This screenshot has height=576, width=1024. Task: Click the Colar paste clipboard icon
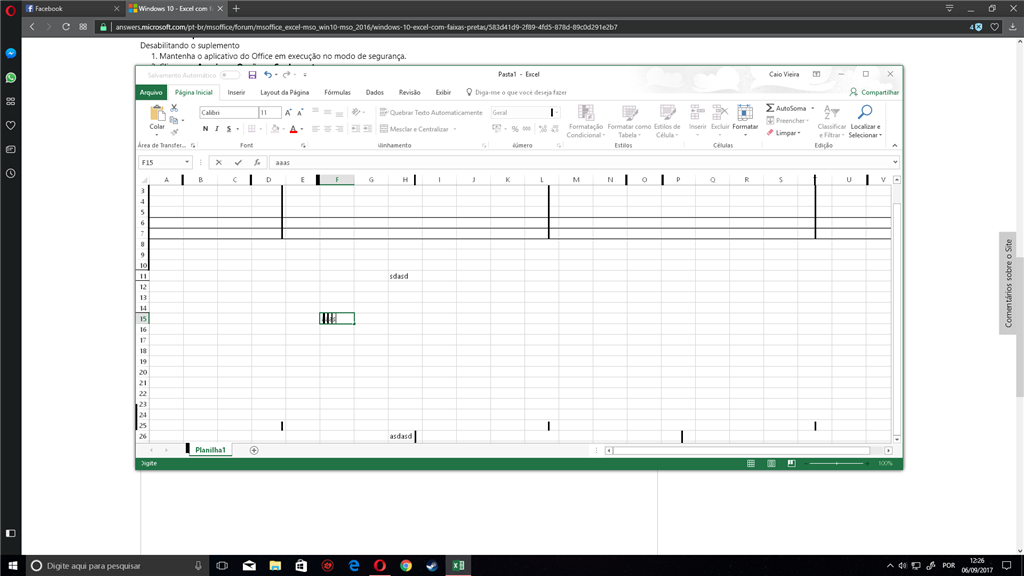(x=157, y=112)
